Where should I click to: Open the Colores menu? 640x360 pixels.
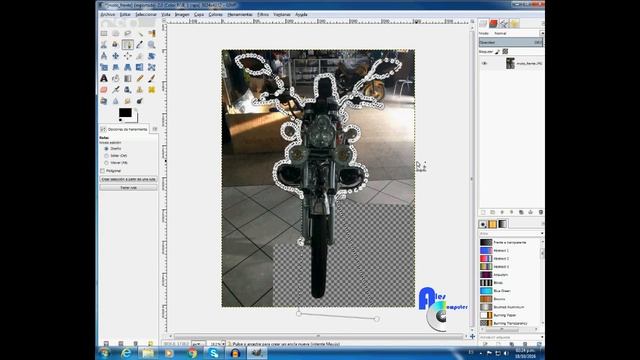(216, 14)
